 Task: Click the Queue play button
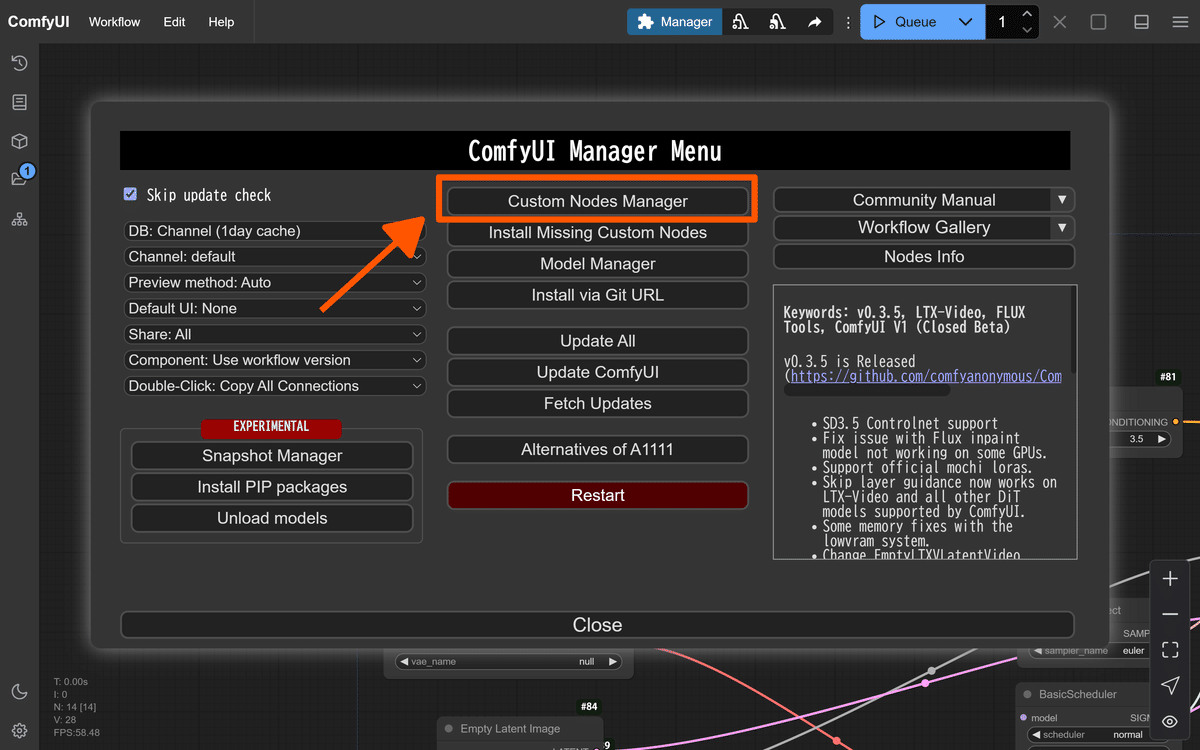(x=904, y=22)
